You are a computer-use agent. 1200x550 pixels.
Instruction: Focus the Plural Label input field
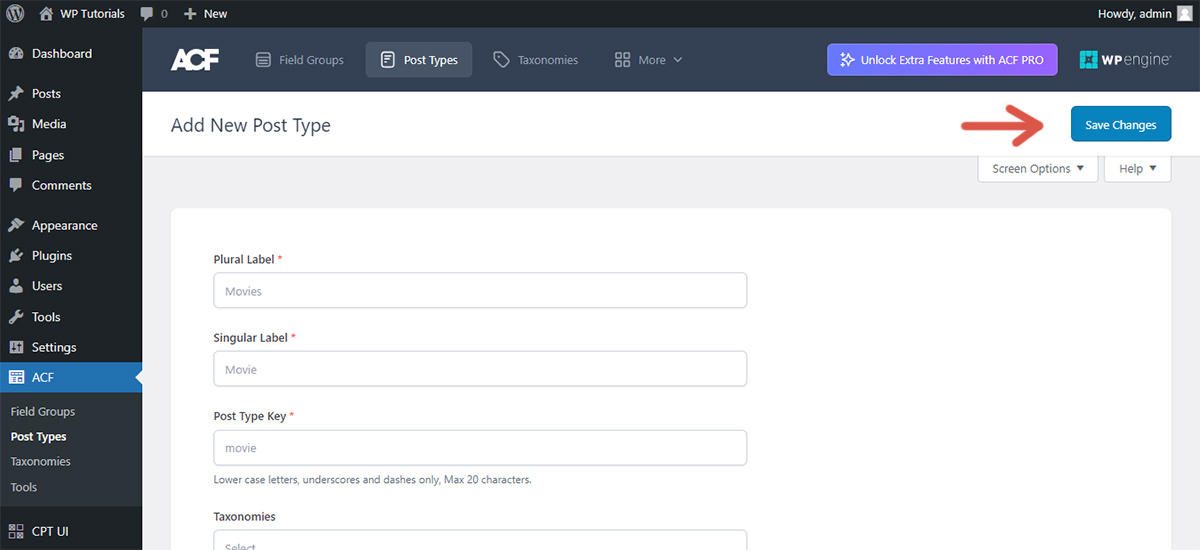point(480,291)
